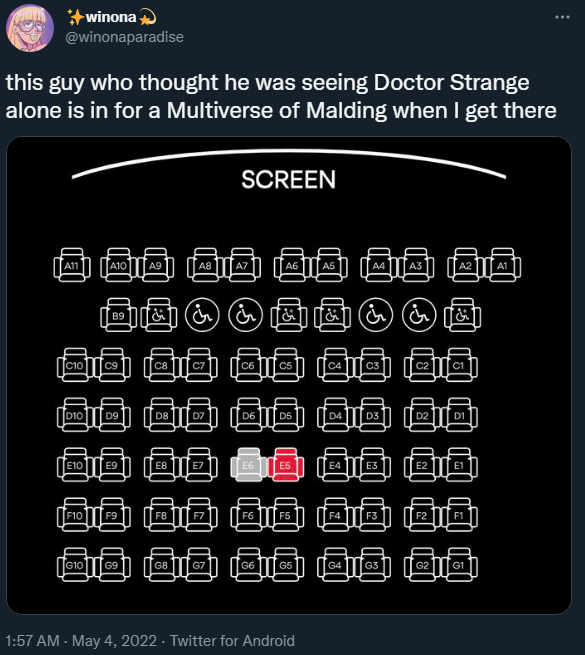The height and width of the screenshot is (655, 585).
Task: Click the @winonaparadise handle
Action: click(x=125, y=37)
